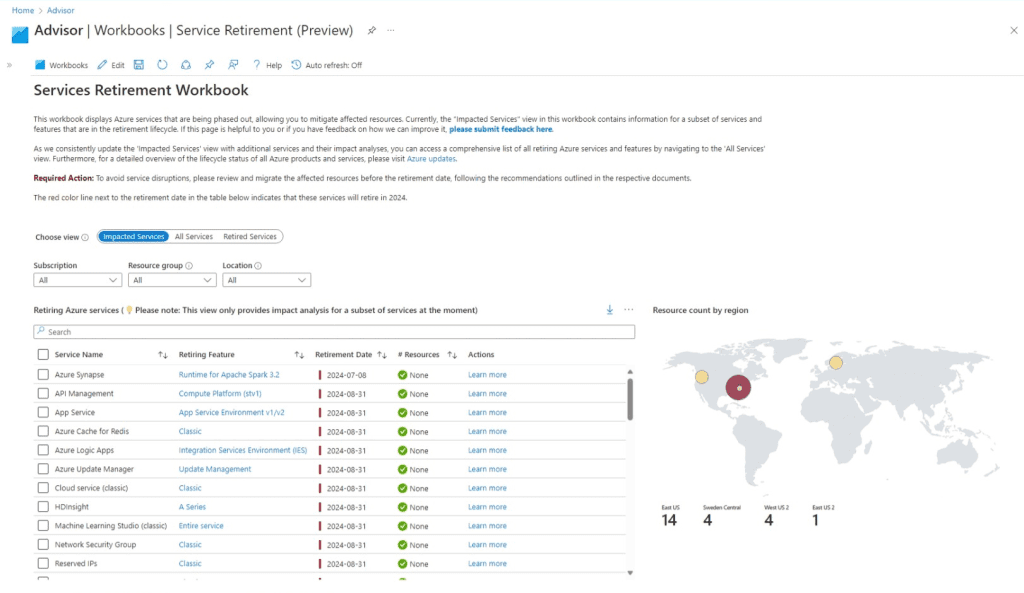Download the retiring services table data
1024x593 pixels.
click(609, 310)
